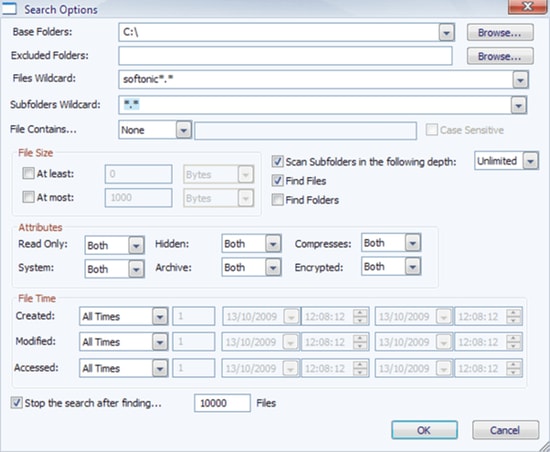Confirm settings with OK button

[x=424, y=430]
